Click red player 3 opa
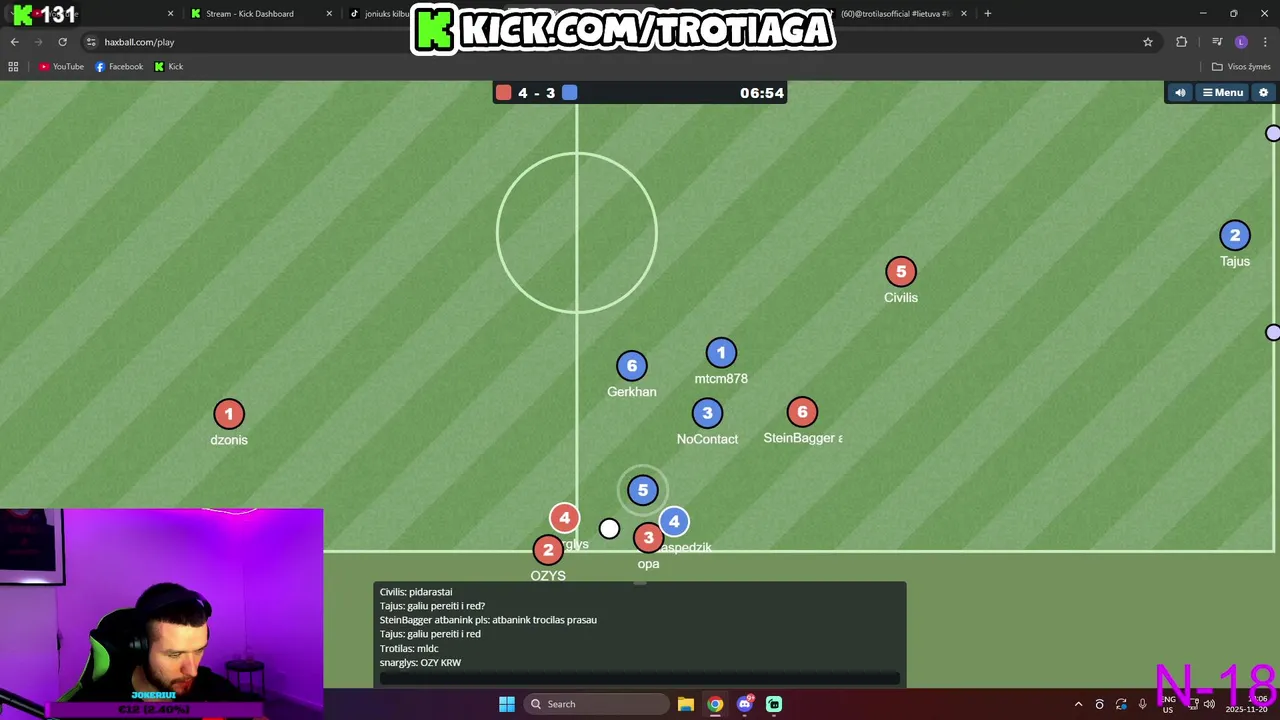This screenshot has width=1280, height=720. 648,538
